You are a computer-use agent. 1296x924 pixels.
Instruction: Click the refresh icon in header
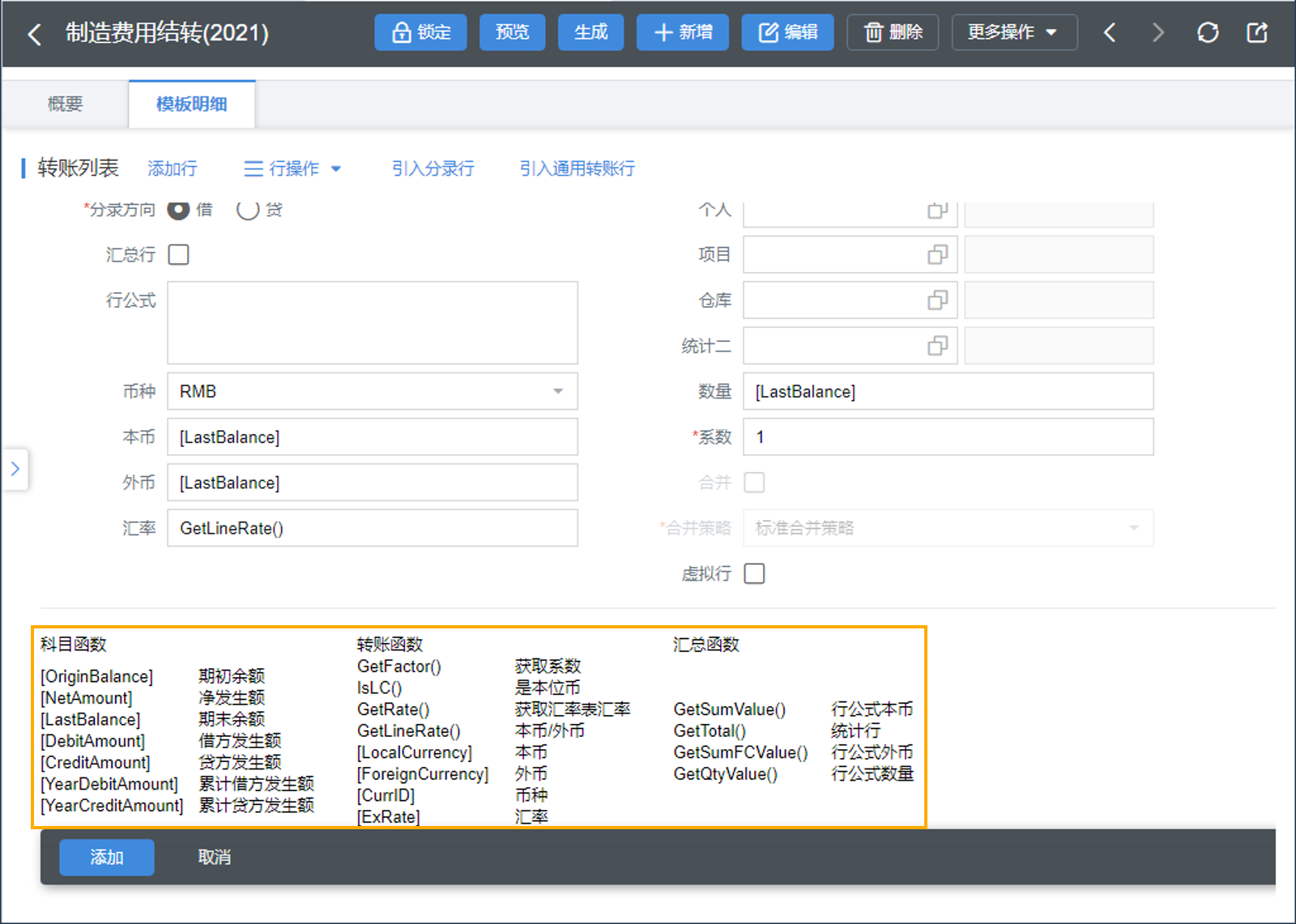(1208, 32)
